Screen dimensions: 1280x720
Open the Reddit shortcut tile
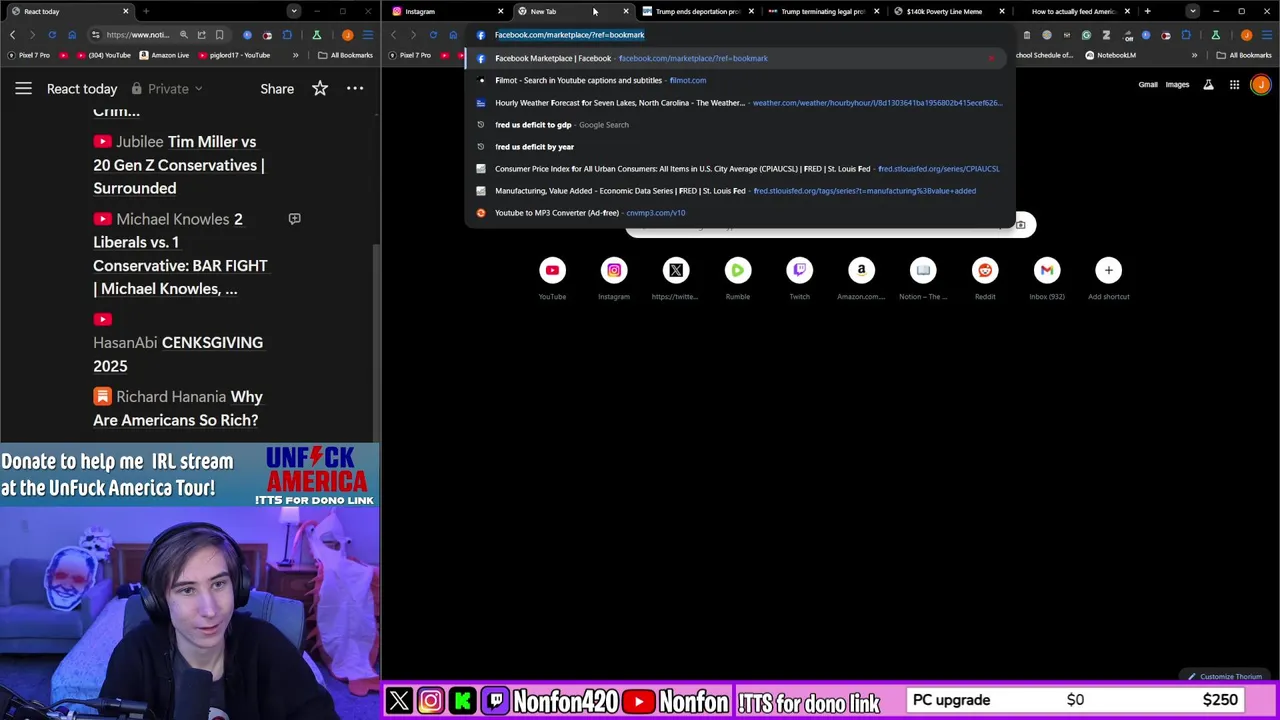click(x=985, y=277)
